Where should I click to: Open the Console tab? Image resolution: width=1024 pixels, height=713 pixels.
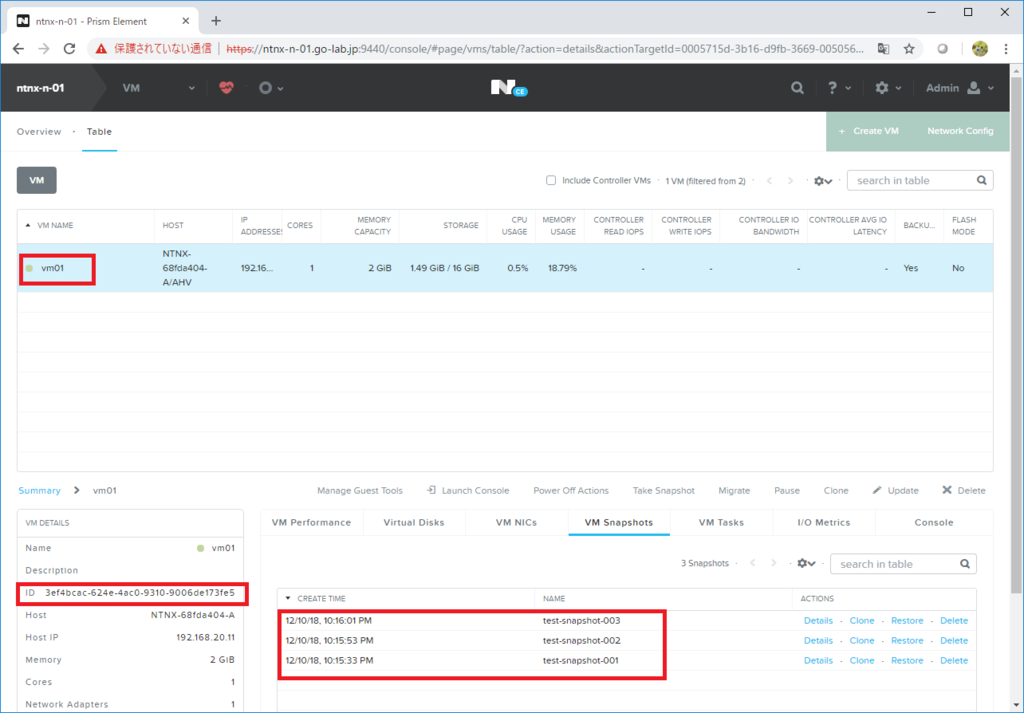[x=934, y=522]
